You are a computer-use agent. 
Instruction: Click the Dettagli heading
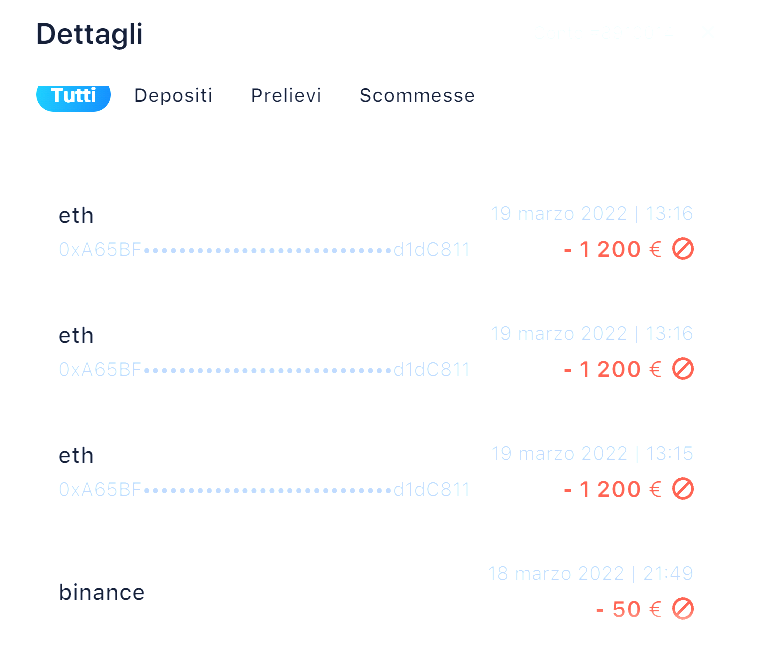pyautogui.click(x=89, y=35)
